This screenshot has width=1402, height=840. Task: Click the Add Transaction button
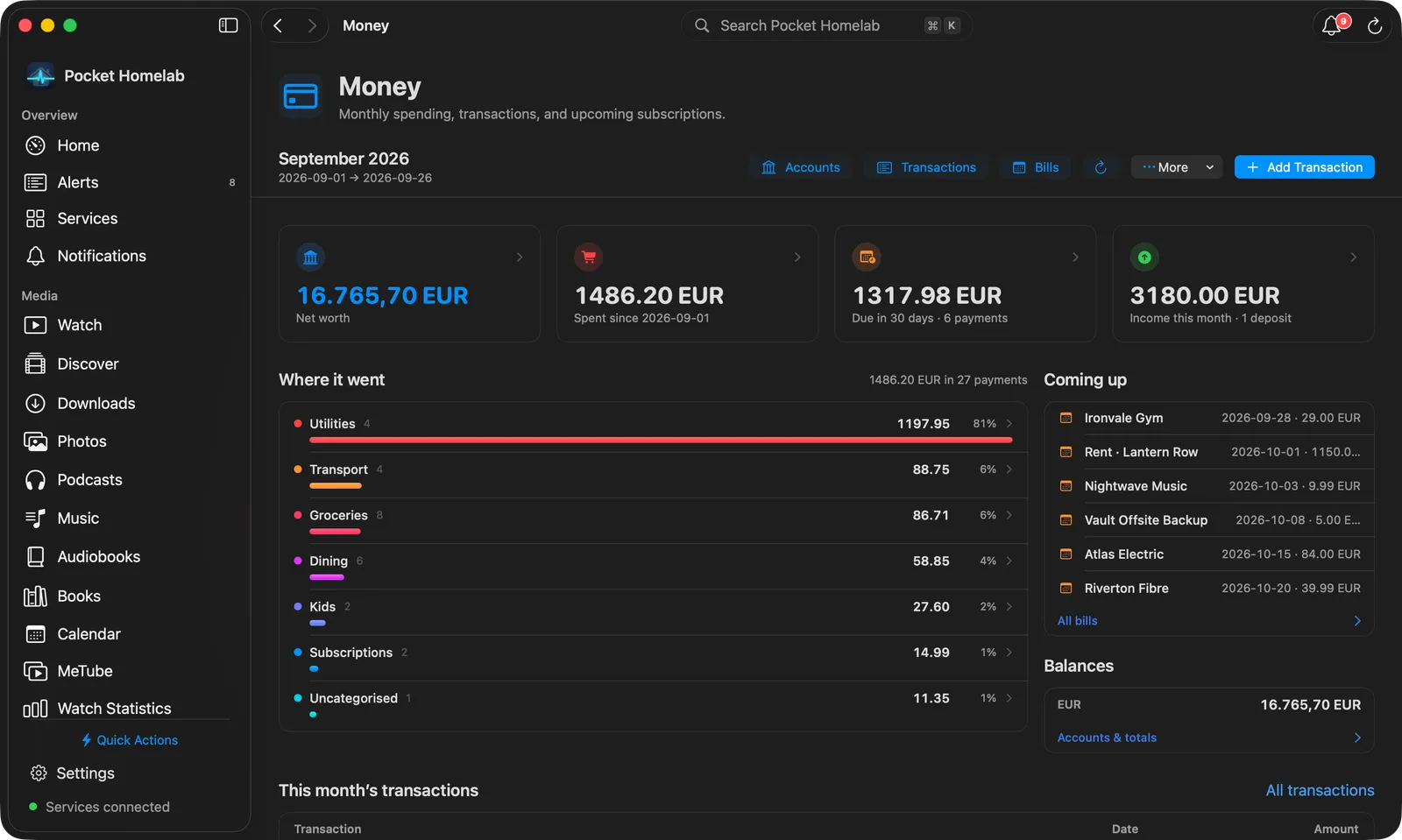(x=1304, y=167)
